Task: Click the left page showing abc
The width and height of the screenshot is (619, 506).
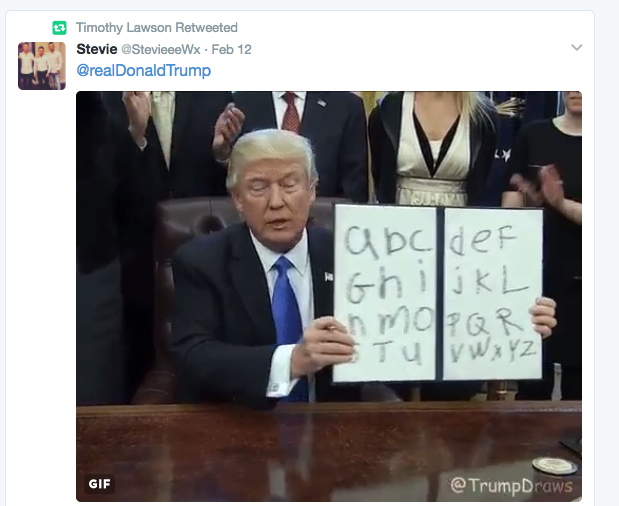Action: click(x=385, y=293)
